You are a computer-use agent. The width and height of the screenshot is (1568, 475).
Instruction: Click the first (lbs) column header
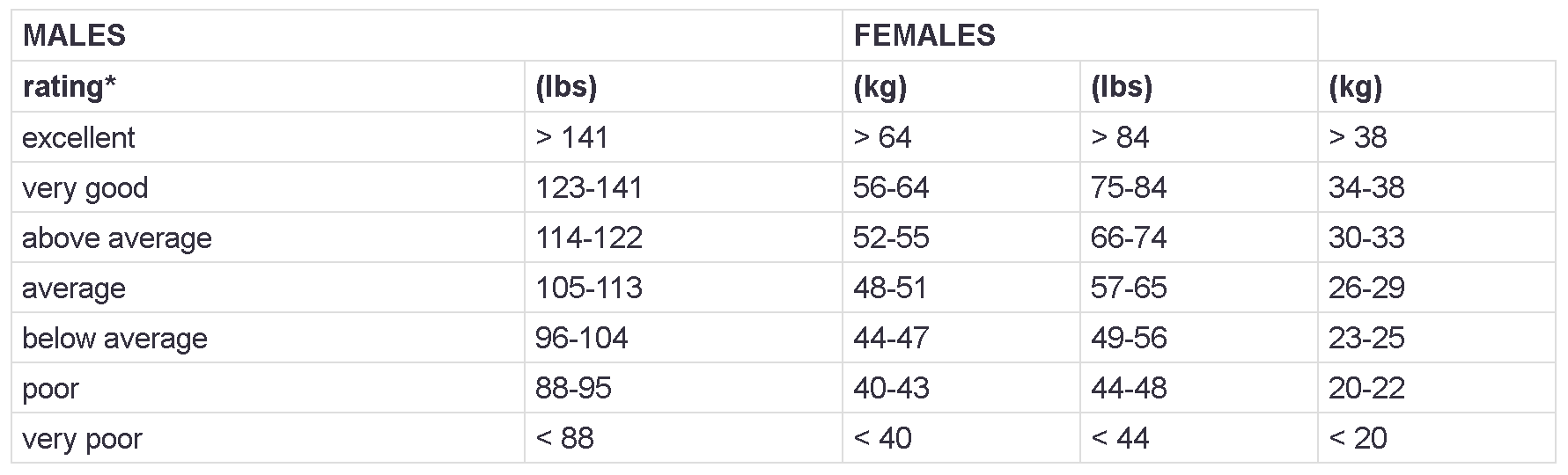point(683,86)
